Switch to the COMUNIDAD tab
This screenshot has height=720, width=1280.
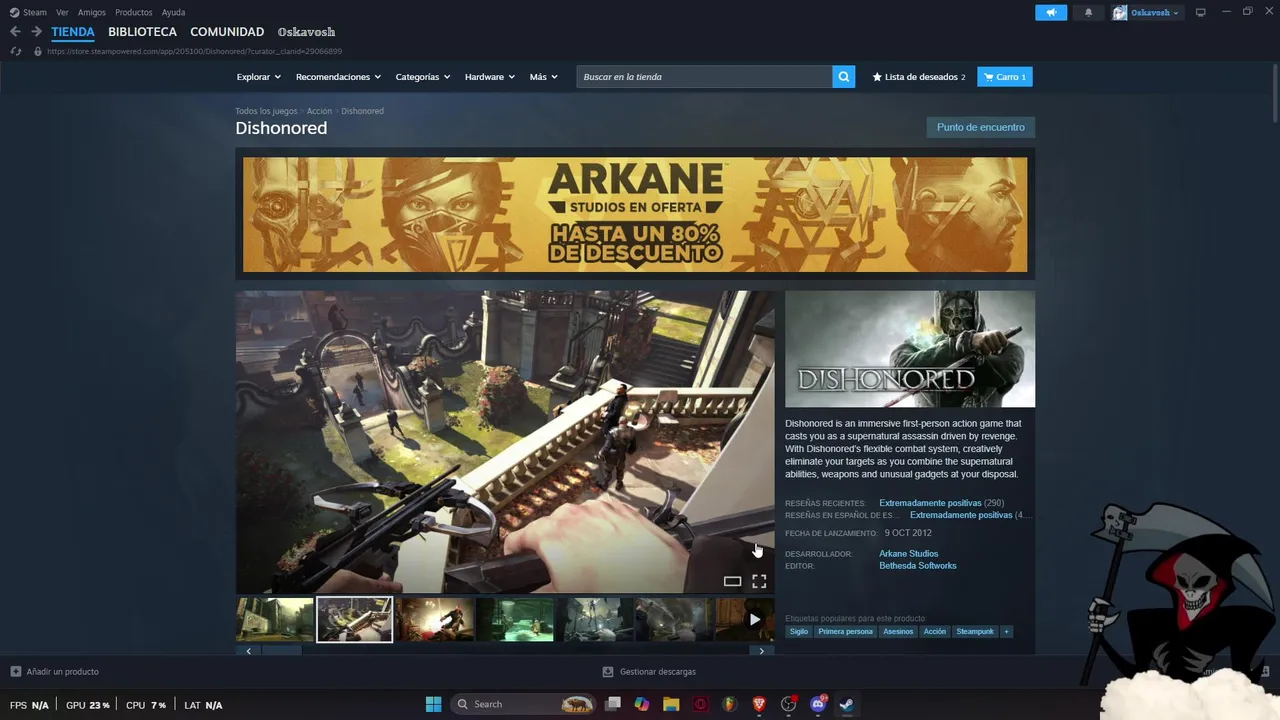pos(227,32)
